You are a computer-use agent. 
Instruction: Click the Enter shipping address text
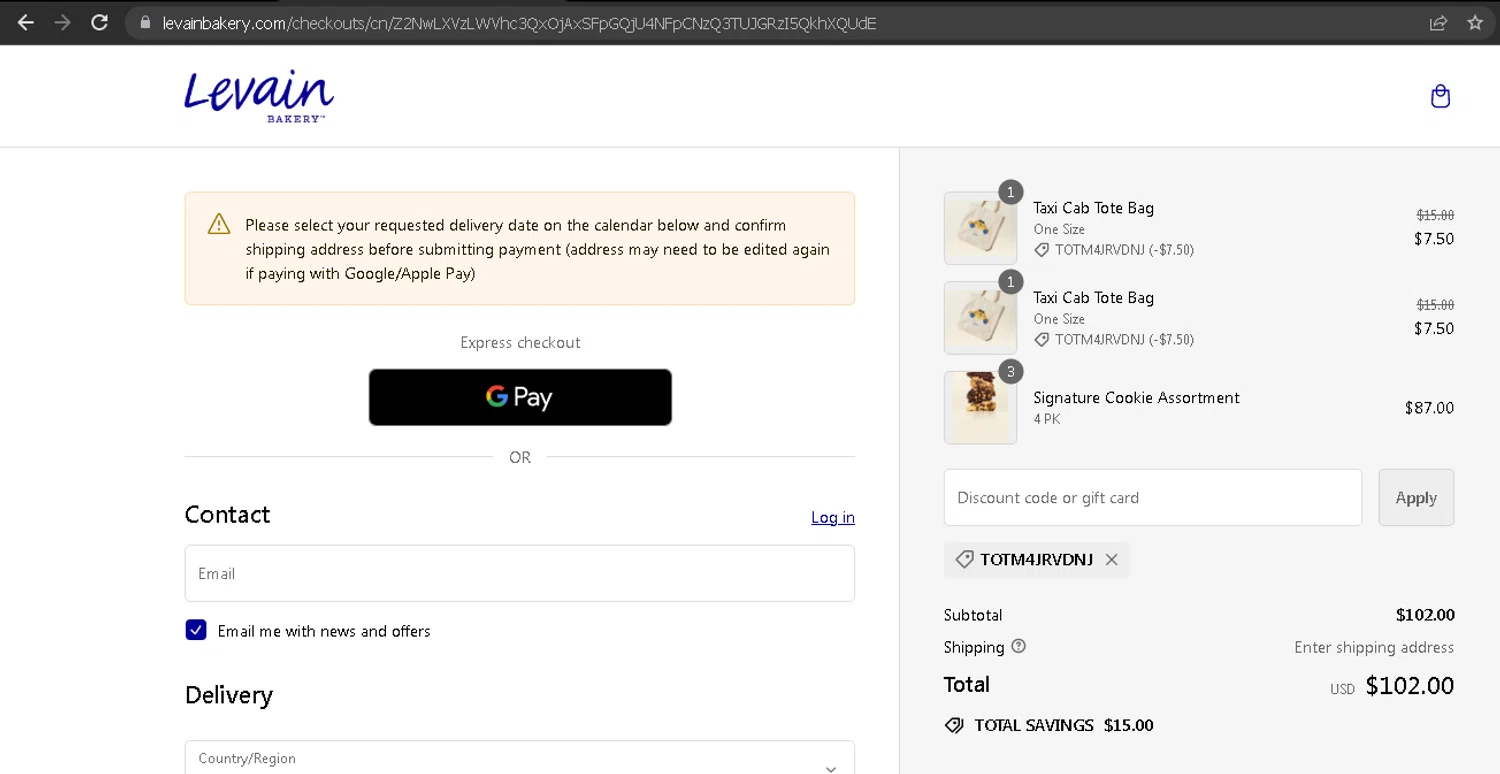point(1374,647)
